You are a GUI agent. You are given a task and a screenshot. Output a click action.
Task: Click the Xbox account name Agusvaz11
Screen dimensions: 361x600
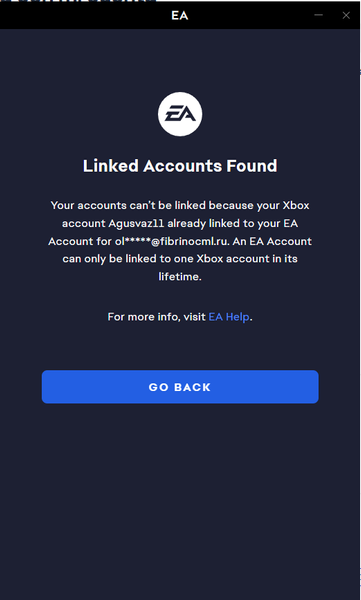pos(136,223)
